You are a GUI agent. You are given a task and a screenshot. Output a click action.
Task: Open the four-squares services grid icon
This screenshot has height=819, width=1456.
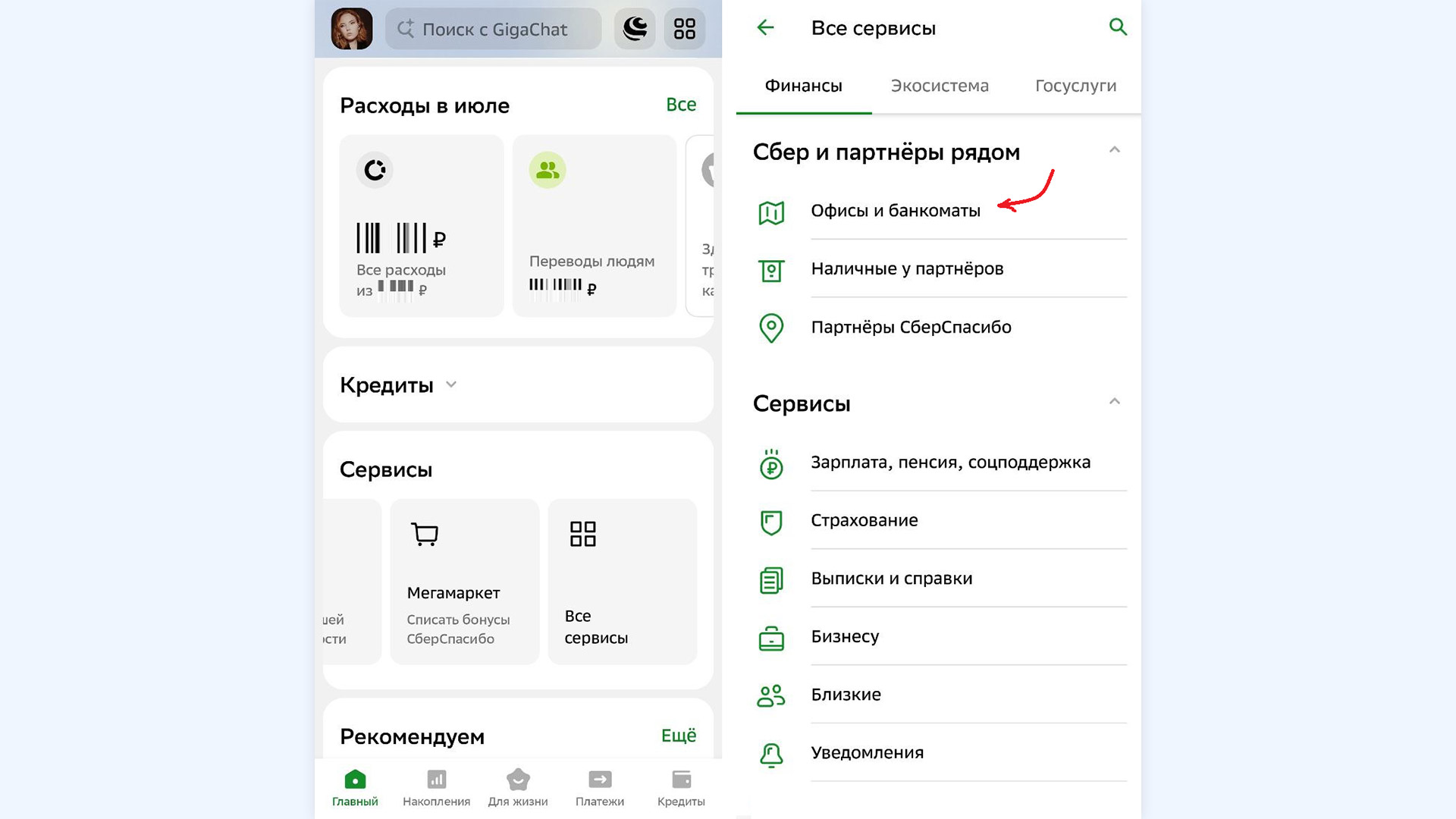[685, 29]
